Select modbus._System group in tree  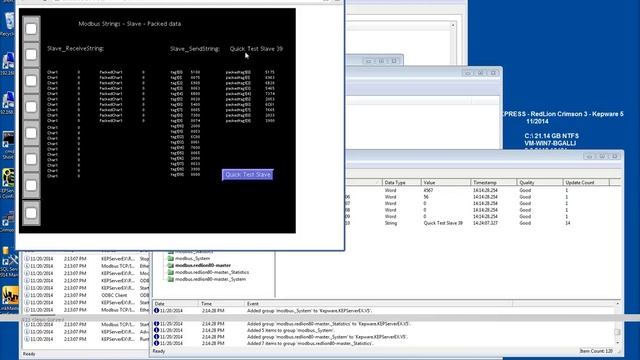coord(192,258)
